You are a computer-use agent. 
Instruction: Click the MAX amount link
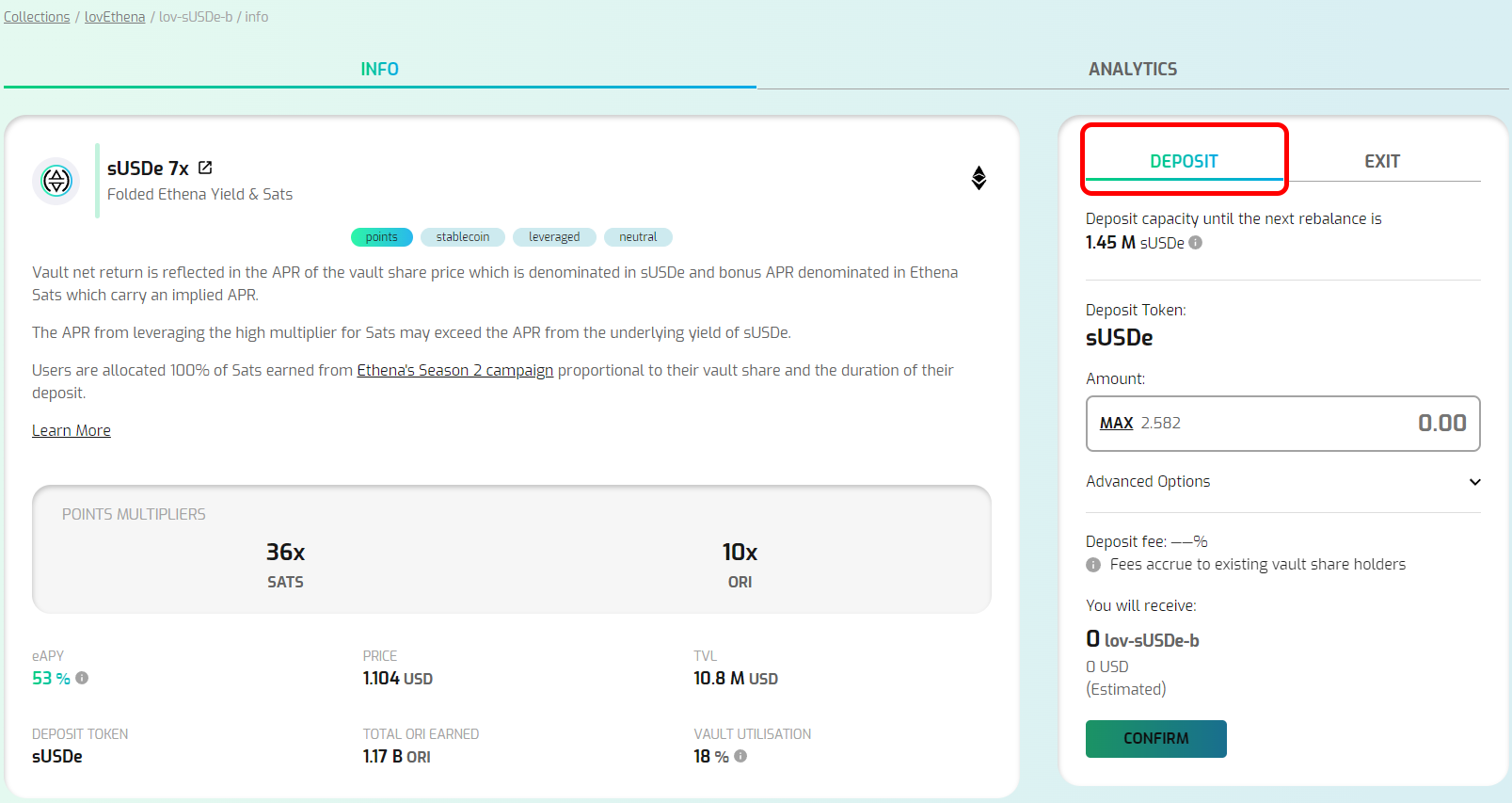1116,424
